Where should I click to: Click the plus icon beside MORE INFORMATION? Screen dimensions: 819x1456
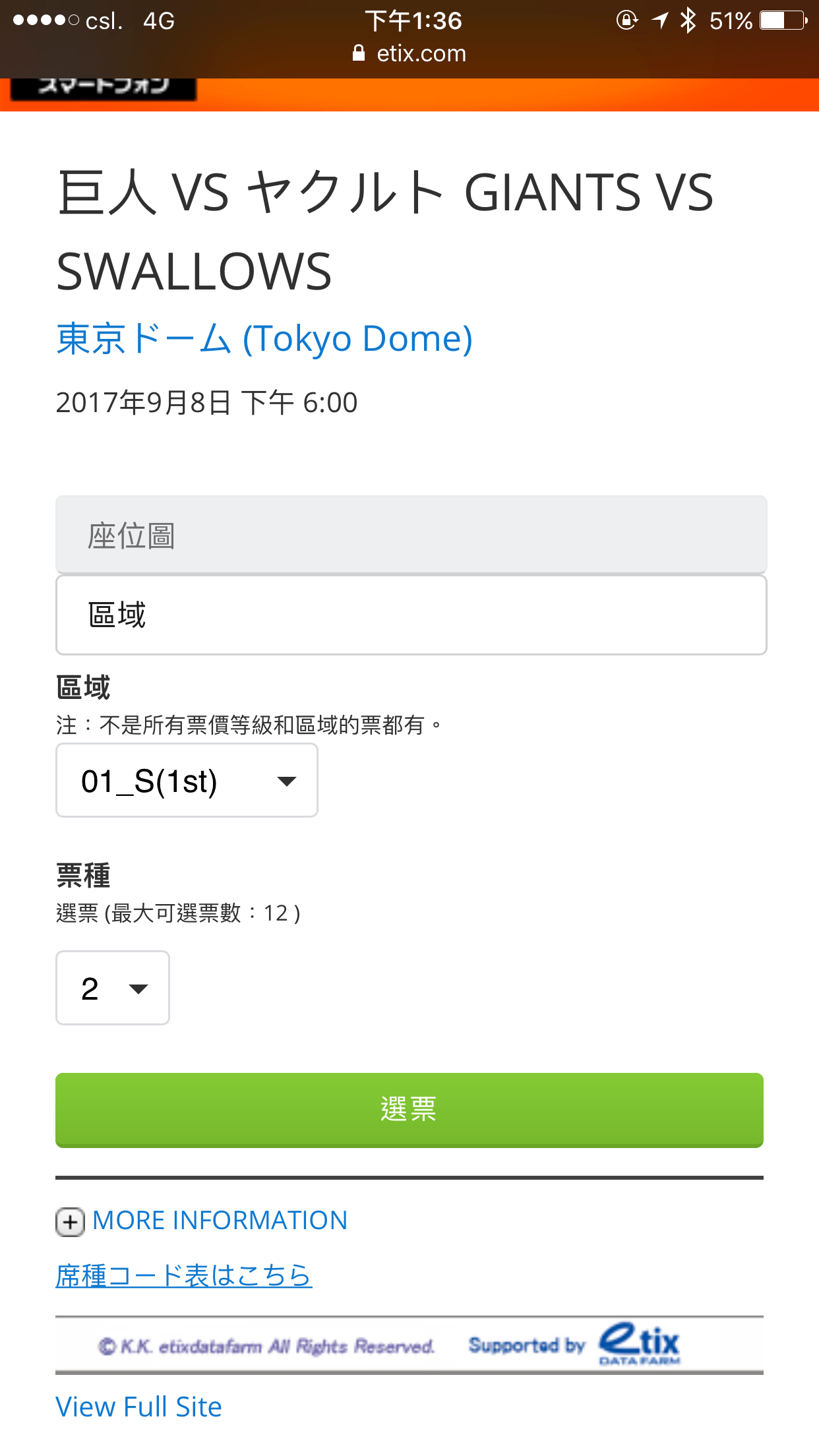click(70, 1222)
